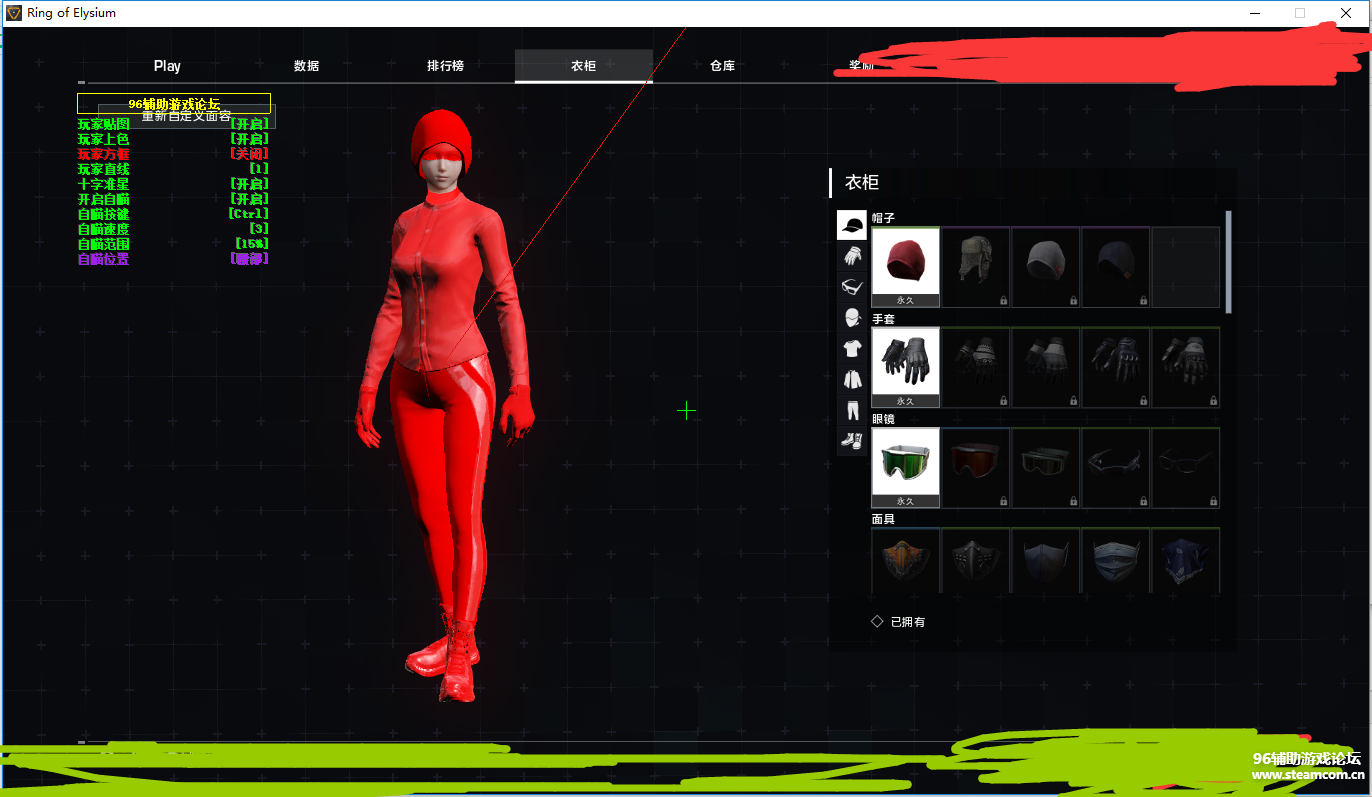Click the 96辅助游戏论坛 overlay title box

[x=174, y=103]
